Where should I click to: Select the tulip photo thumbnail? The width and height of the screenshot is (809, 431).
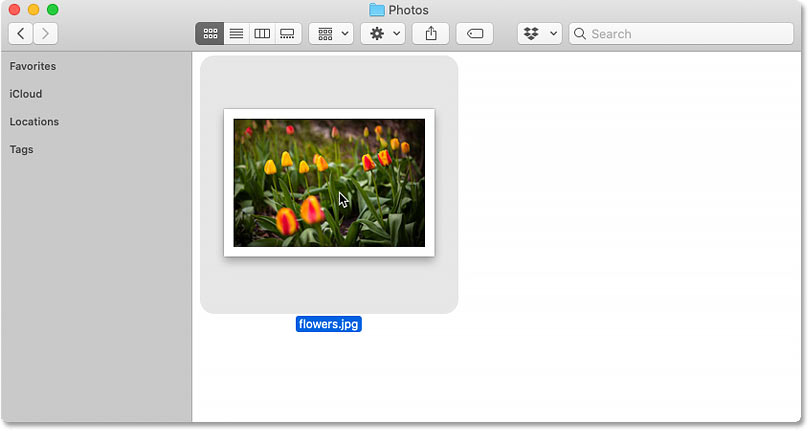click(329, 183)
